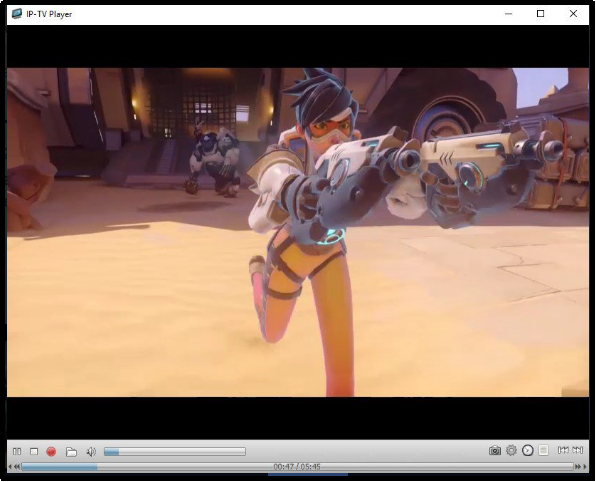Image resolution: width=596 pixels, height=482 pixels.
Task: Adjust the volume slider bar
Action: [175, 451]
